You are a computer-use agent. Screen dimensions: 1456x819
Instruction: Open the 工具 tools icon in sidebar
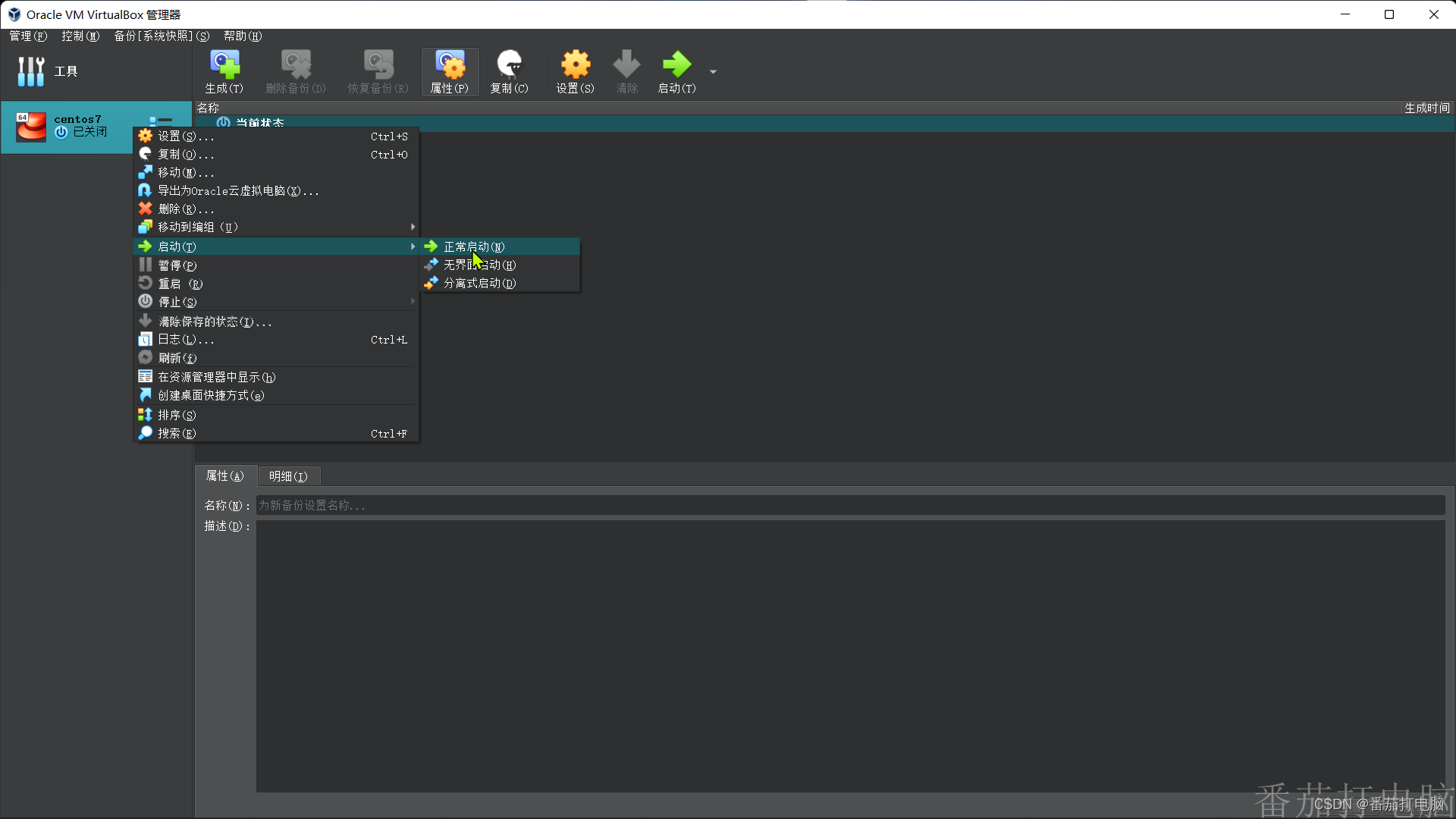point(30,71)
